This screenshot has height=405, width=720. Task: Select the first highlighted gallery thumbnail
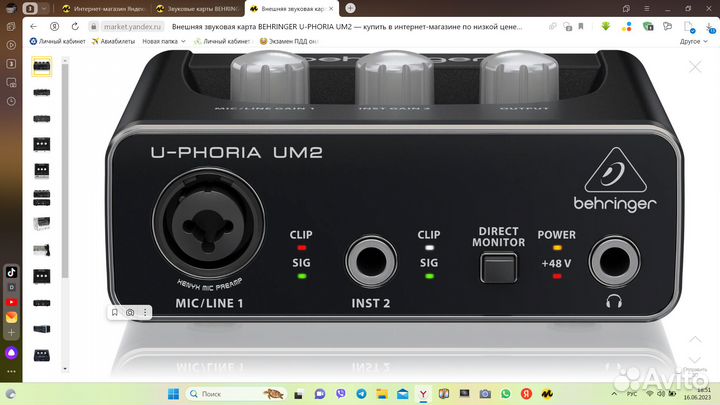[42, 67]
